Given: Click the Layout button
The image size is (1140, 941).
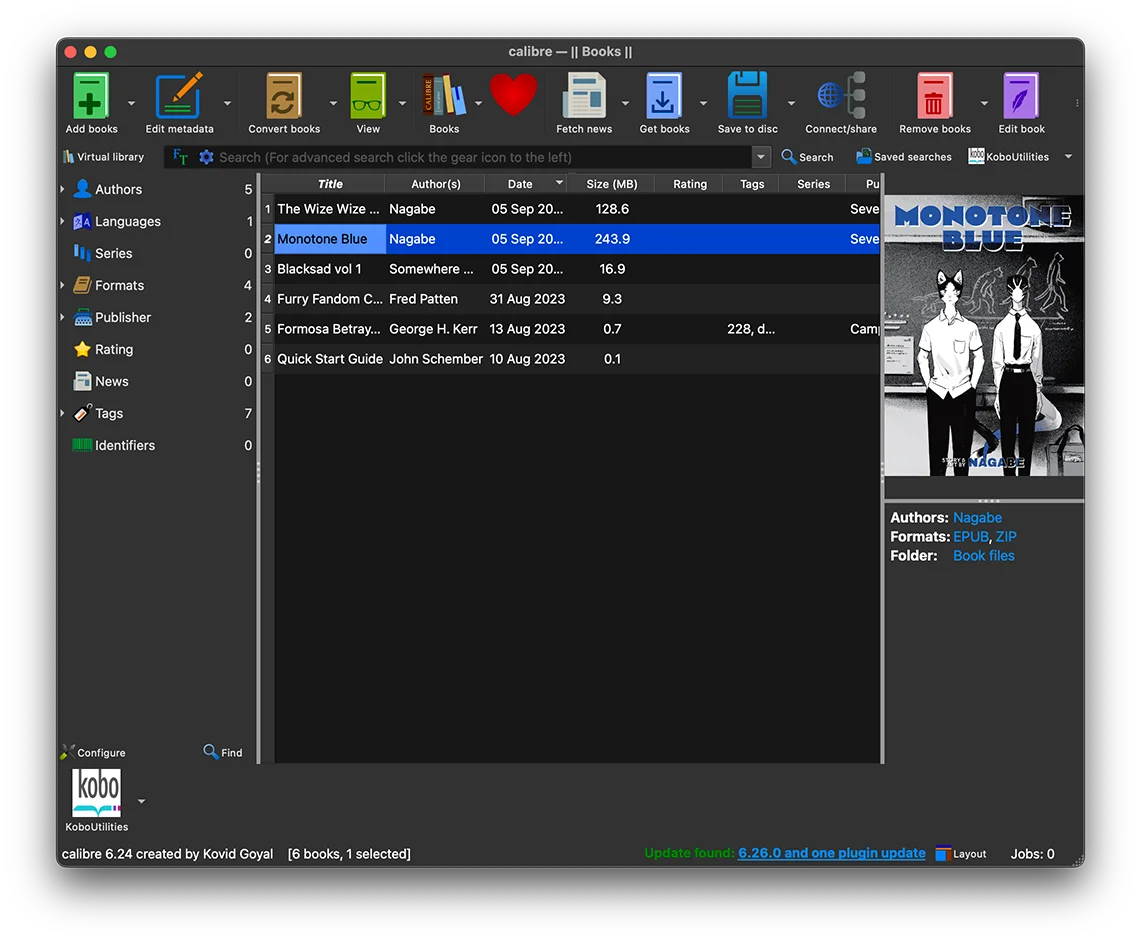Looking at the screenshot, I should [960, 854].
